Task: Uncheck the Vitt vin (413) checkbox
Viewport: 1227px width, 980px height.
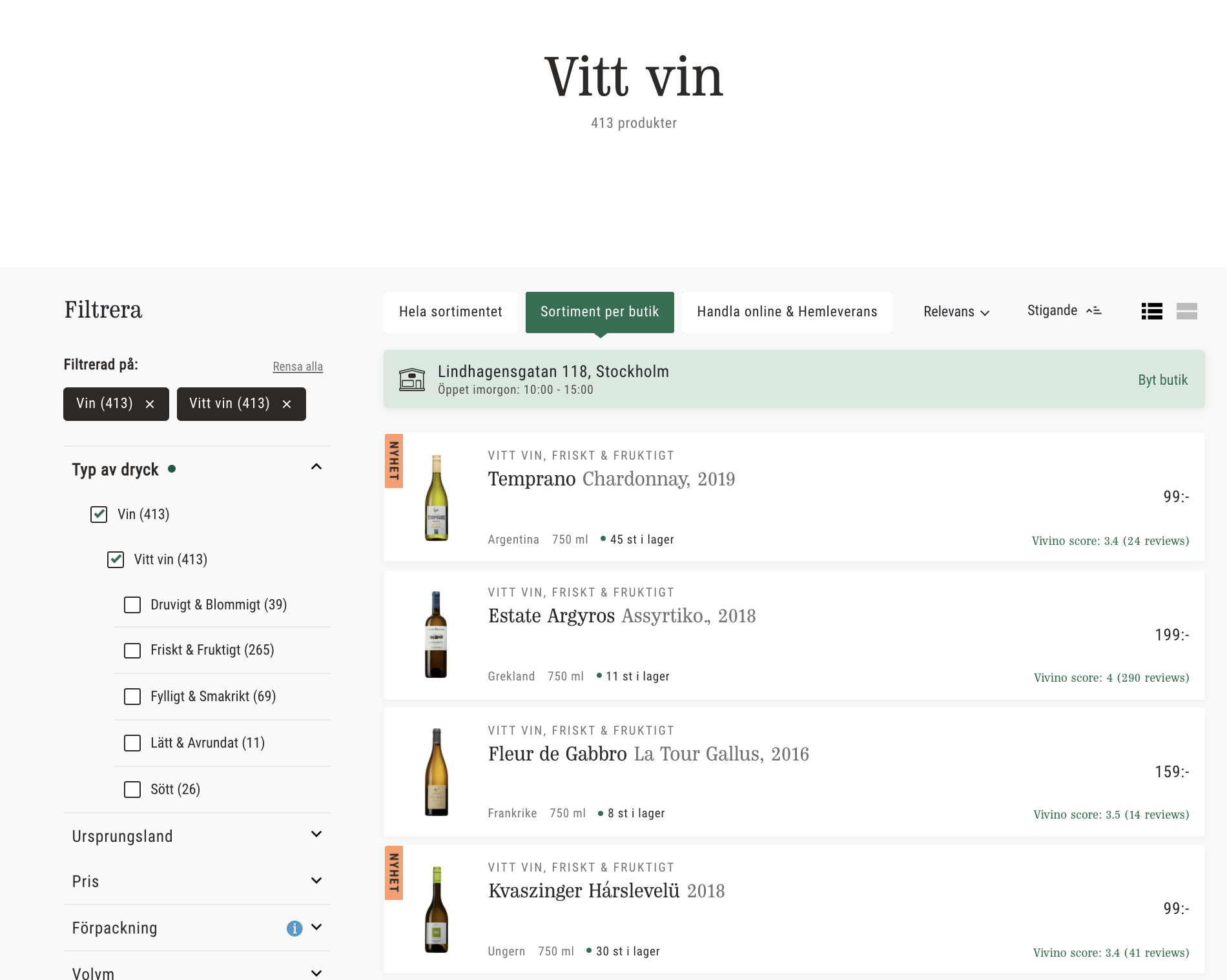Action: [116, 560]
